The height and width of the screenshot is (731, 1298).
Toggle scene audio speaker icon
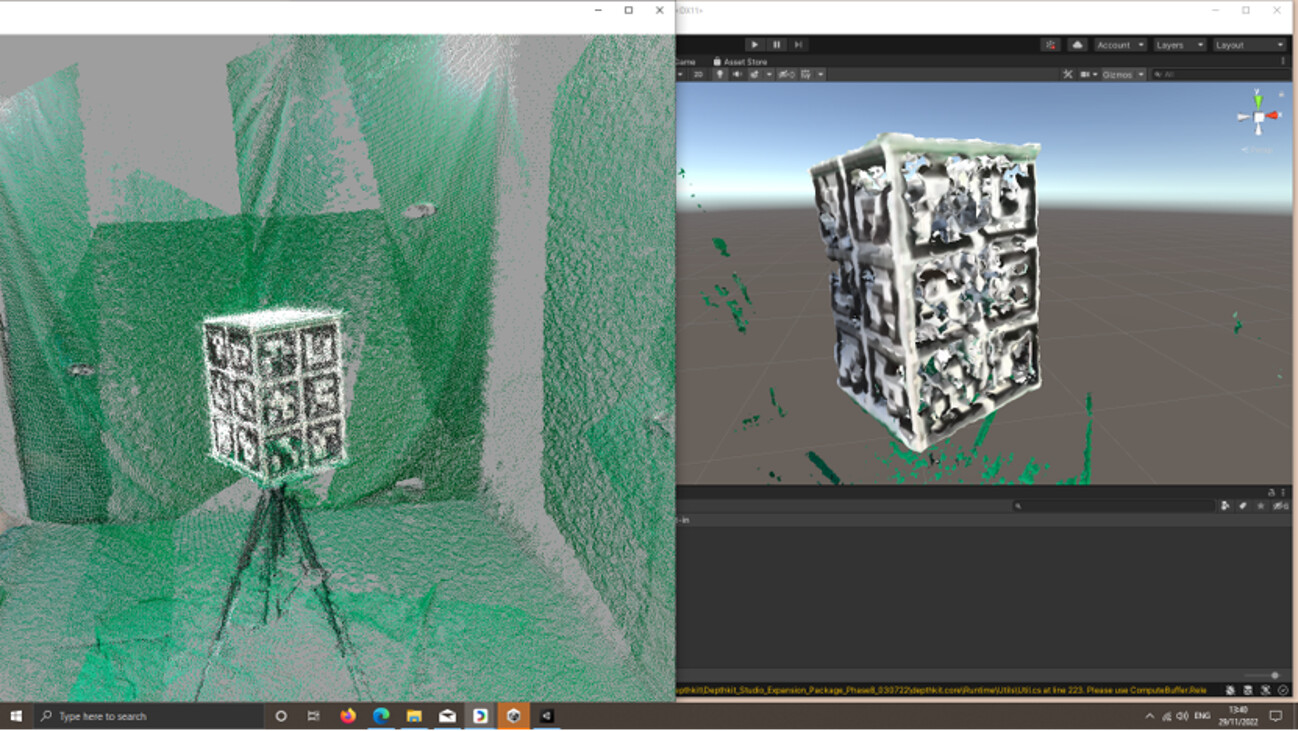click(737, 74)
